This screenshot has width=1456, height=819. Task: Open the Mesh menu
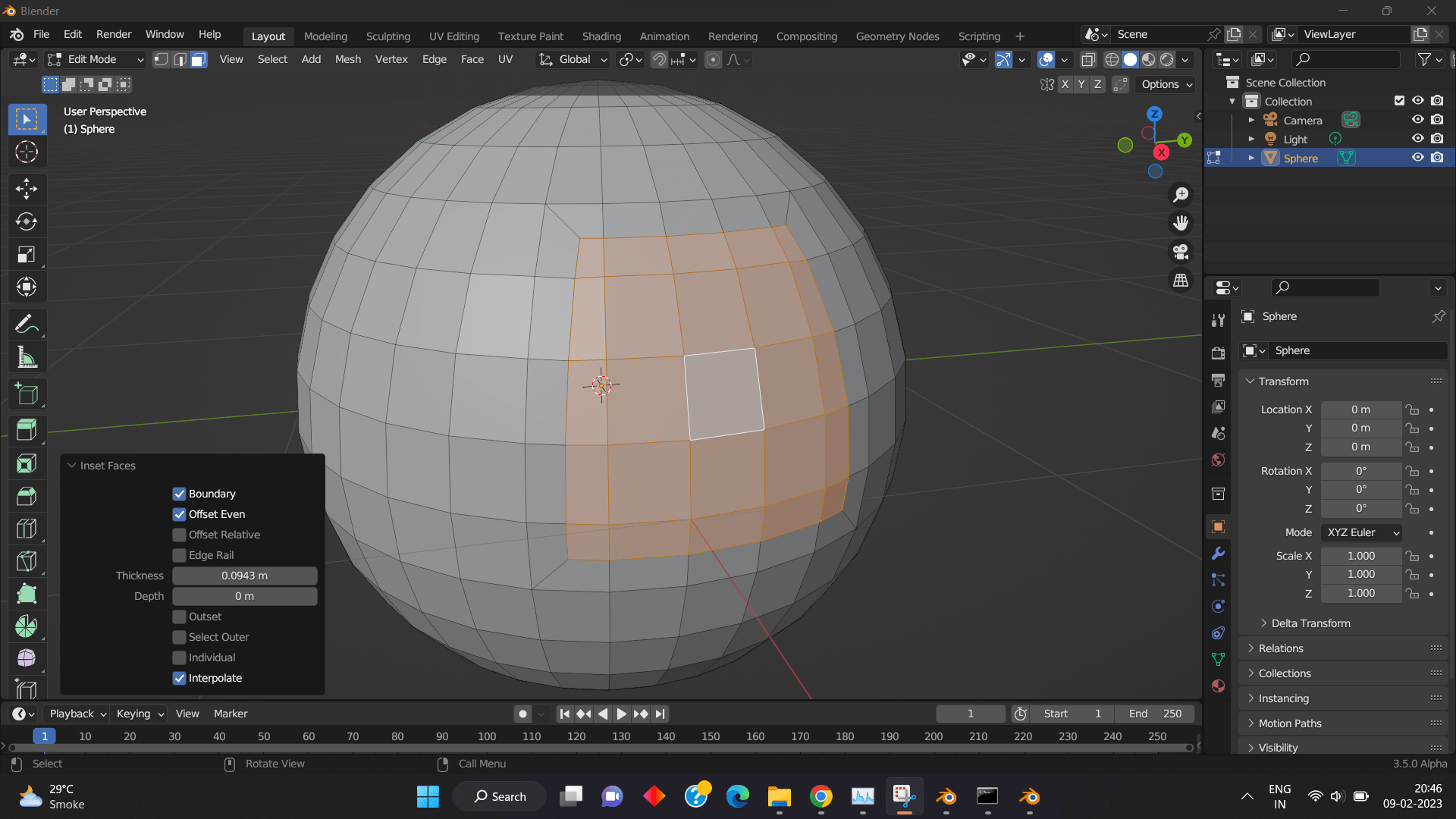347,59
